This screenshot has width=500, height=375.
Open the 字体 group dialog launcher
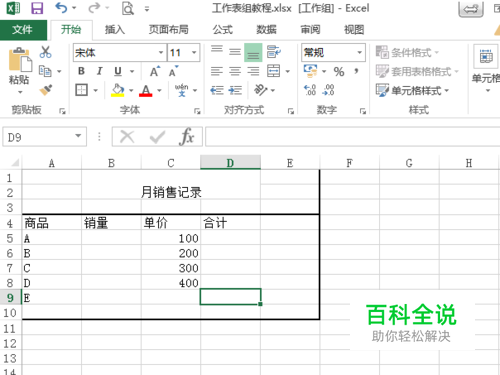pyautogui.click(x=197, y=111)
